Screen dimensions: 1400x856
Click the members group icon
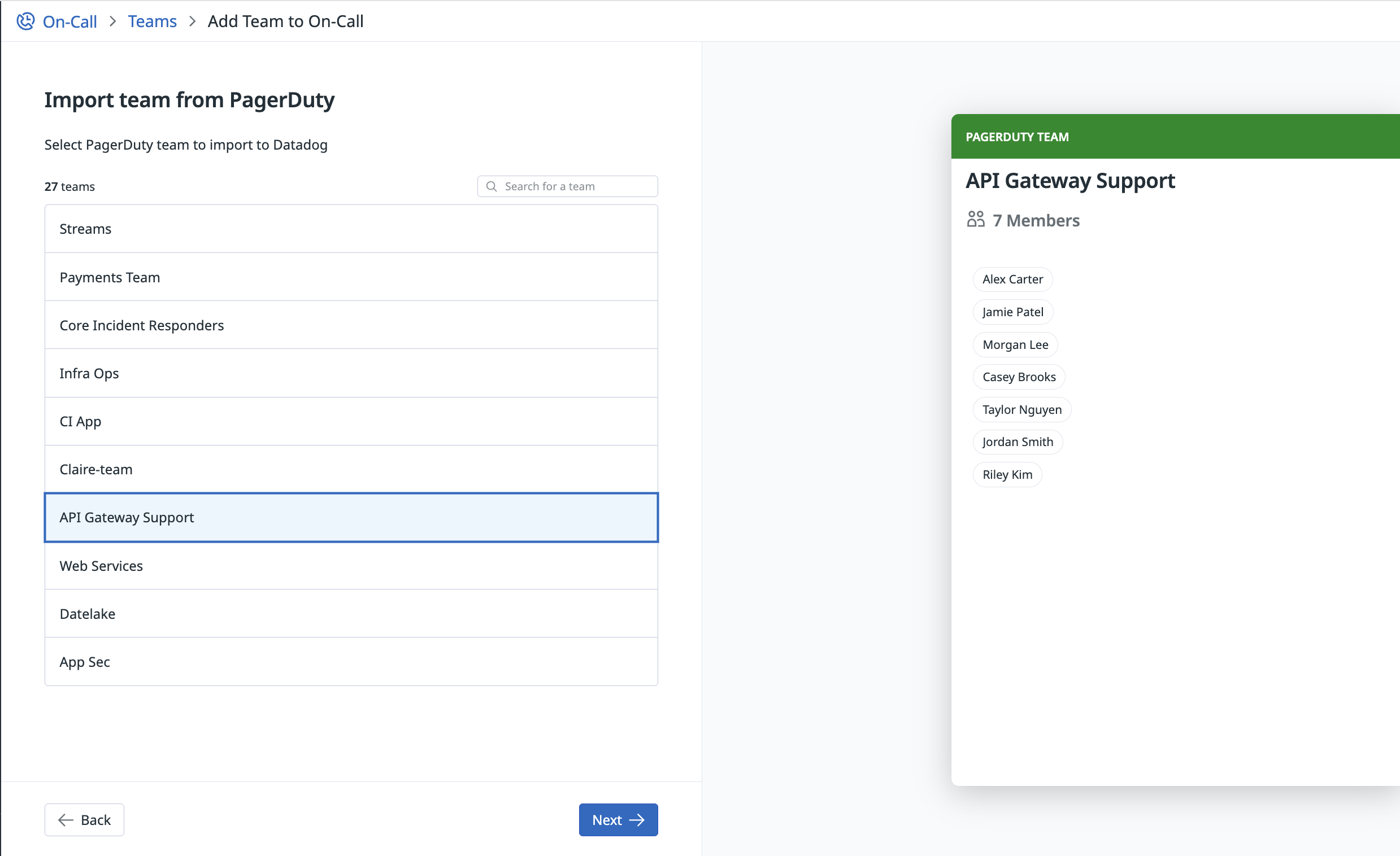click(976, 219)
